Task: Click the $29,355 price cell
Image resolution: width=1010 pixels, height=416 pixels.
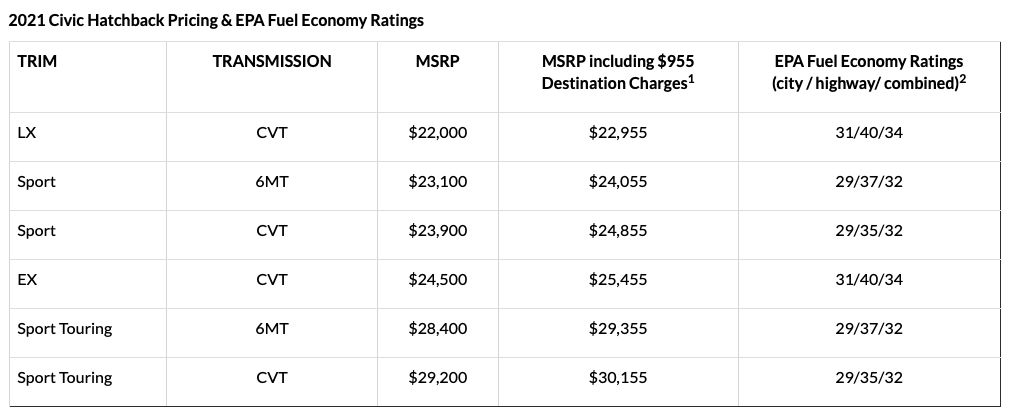Action: coord(617,329)
